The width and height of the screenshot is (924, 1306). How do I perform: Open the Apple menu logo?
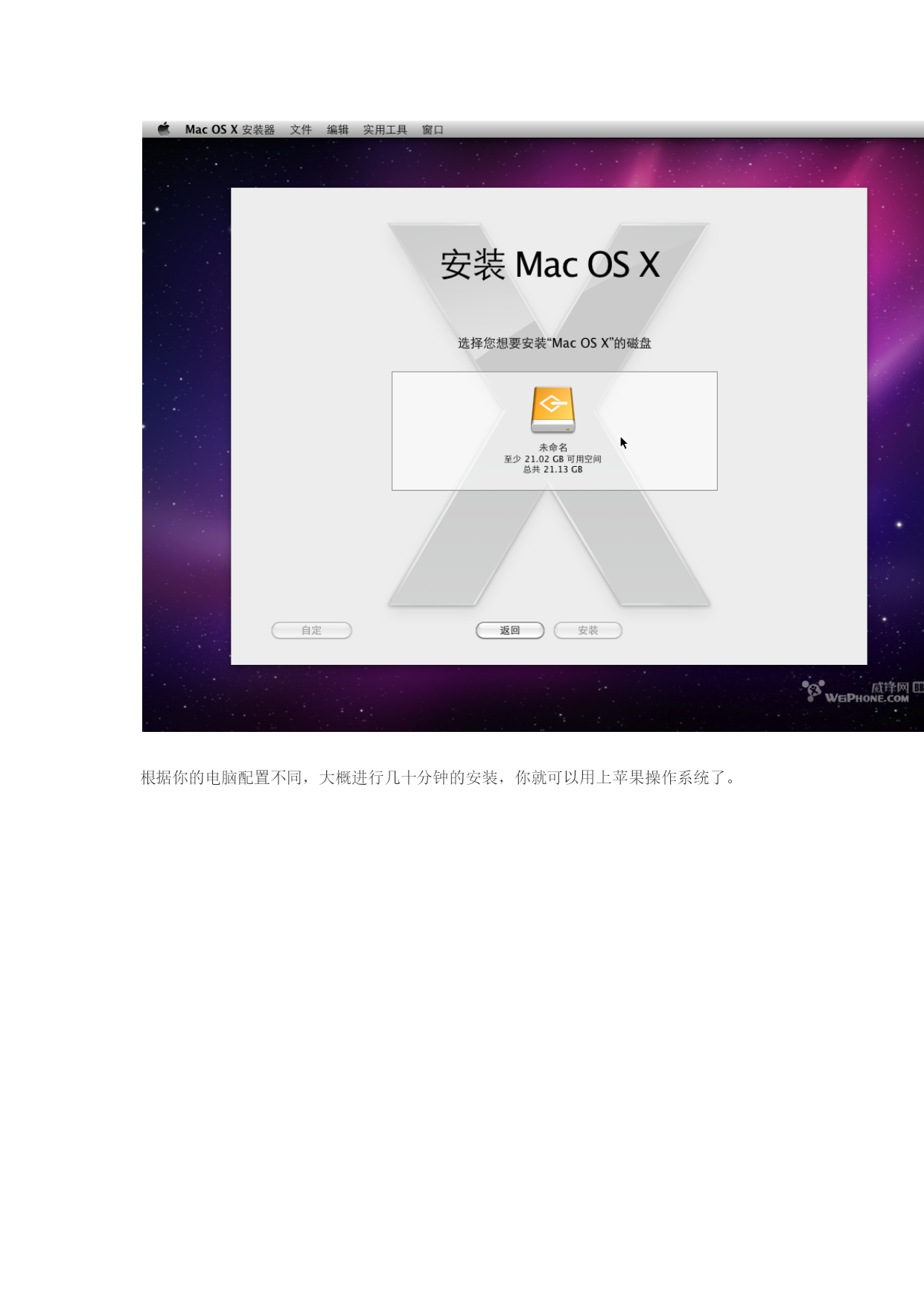(x=164, y=129)
